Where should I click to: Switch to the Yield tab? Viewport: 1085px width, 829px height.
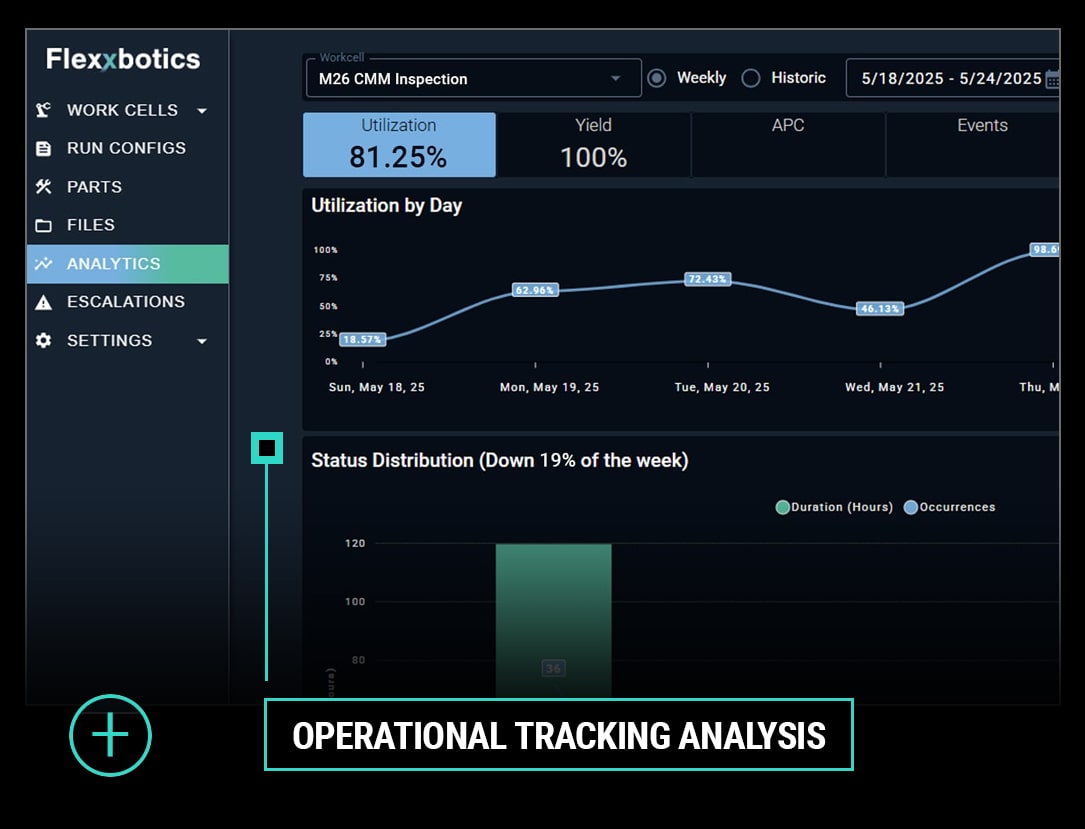593,144
